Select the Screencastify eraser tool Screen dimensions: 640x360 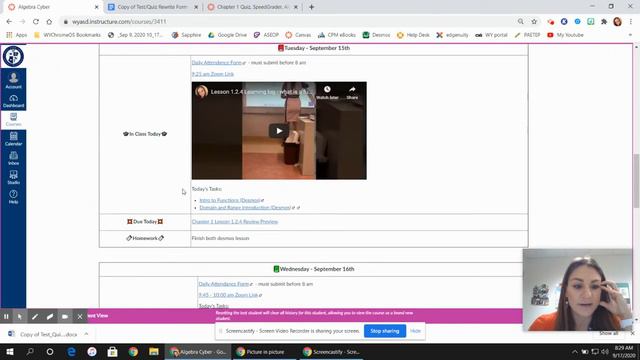click(x=50, y=316)
